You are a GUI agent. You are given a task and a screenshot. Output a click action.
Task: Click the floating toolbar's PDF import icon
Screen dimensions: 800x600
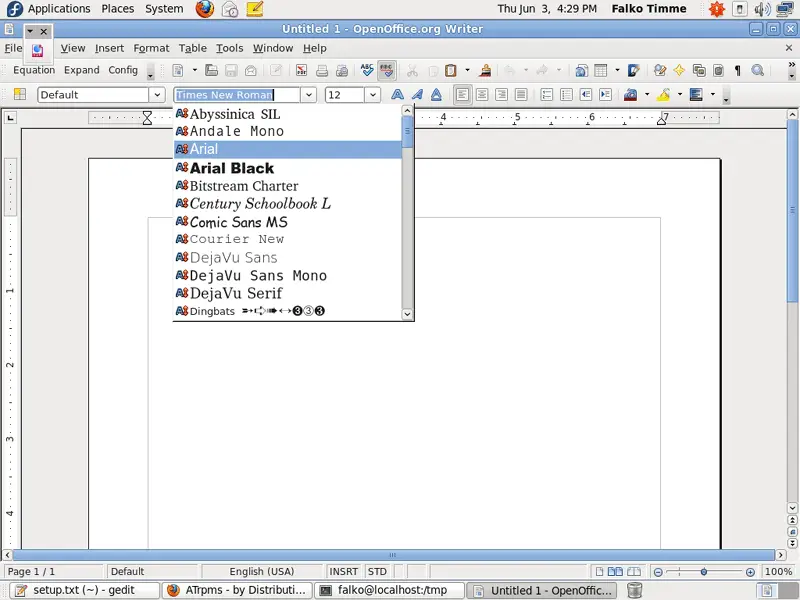coord(37,51)
